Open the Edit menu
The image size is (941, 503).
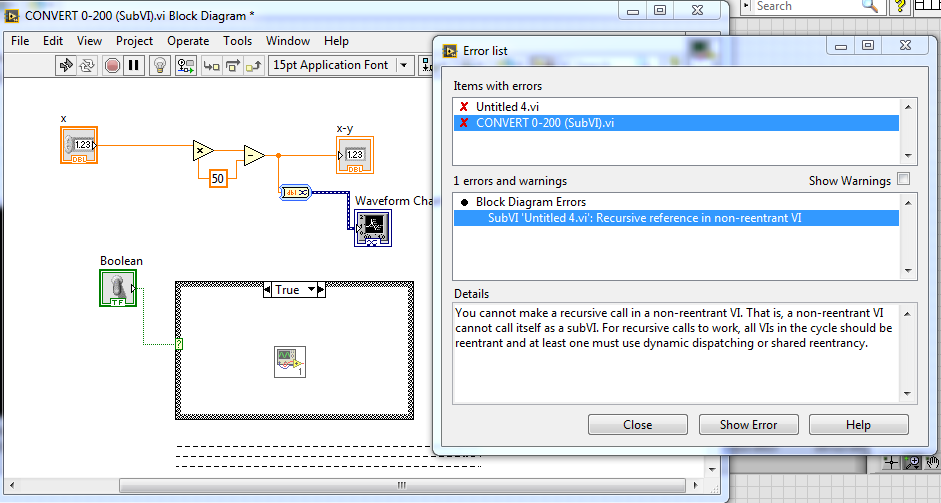53,41
